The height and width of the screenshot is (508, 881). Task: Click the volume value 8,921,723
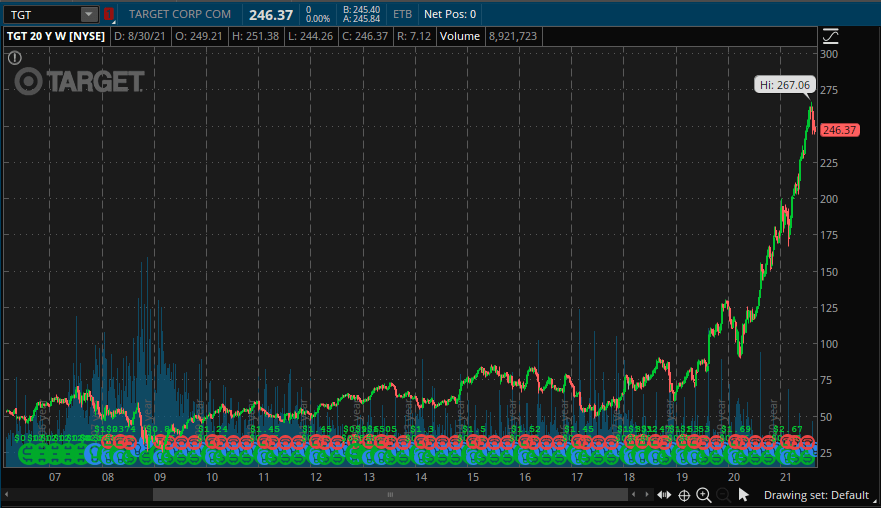(x=513, y=36)
